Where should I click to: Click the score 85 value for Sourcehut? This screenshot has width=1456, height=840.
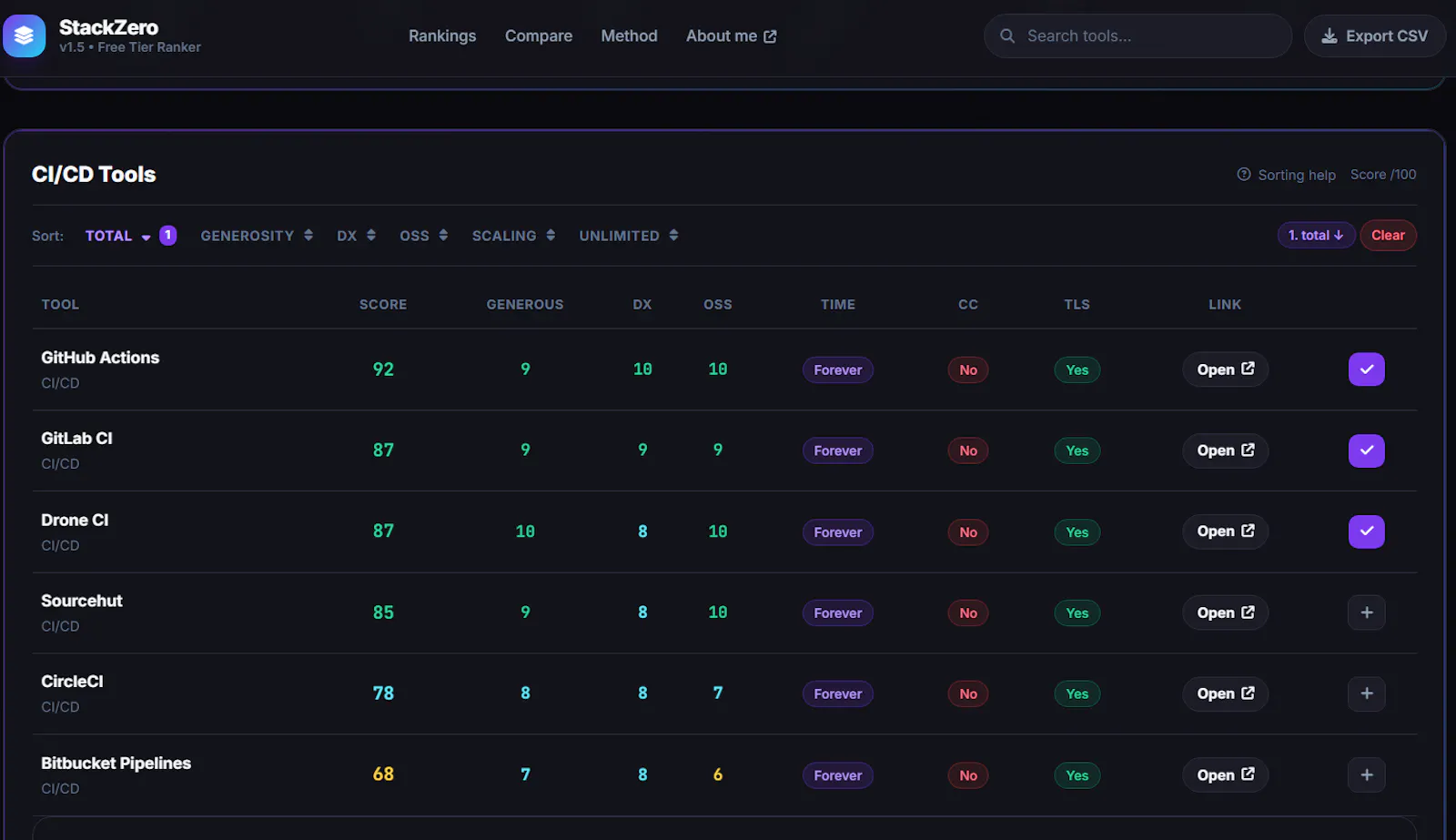point(383,612)
